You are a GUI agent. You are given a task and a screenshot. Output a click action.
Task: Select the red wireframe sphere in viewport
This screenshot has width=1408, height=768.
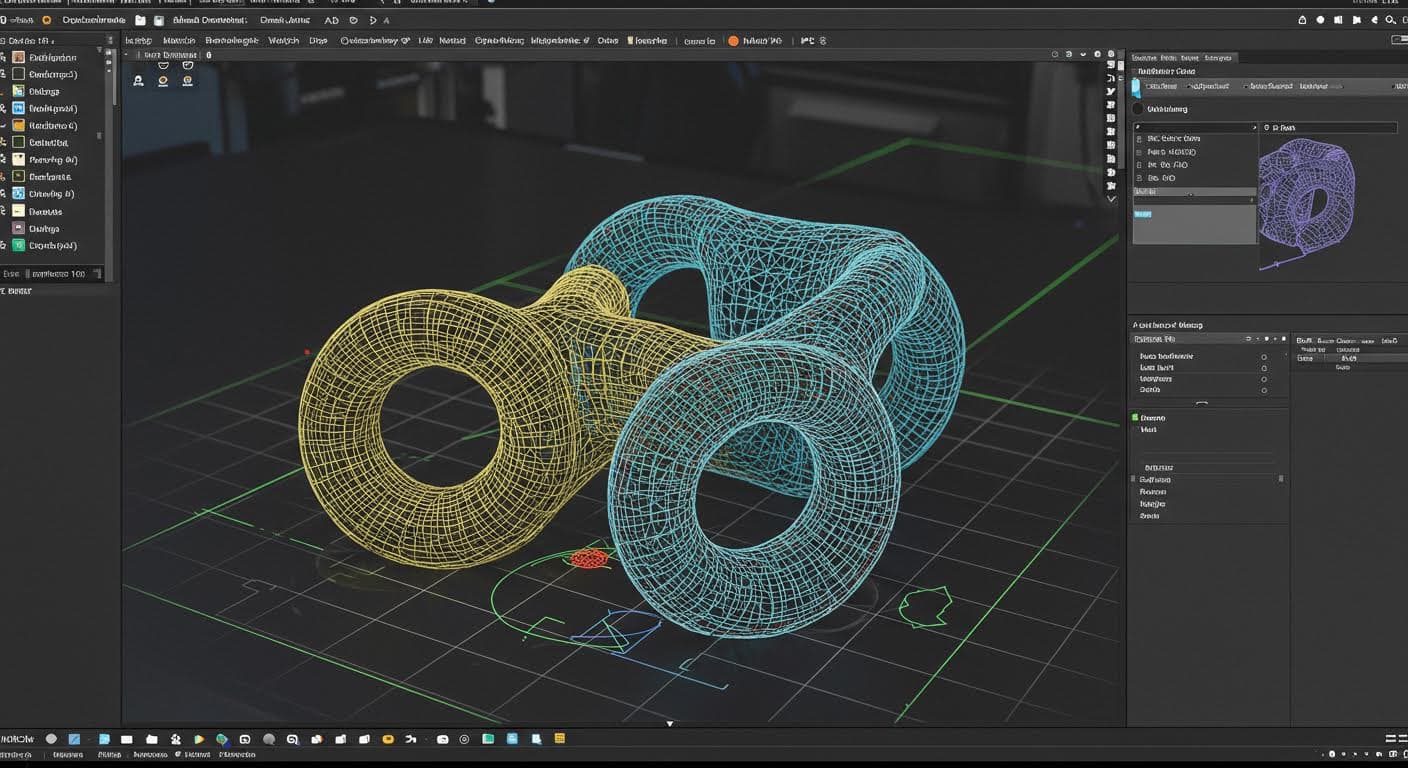(589, 558)
